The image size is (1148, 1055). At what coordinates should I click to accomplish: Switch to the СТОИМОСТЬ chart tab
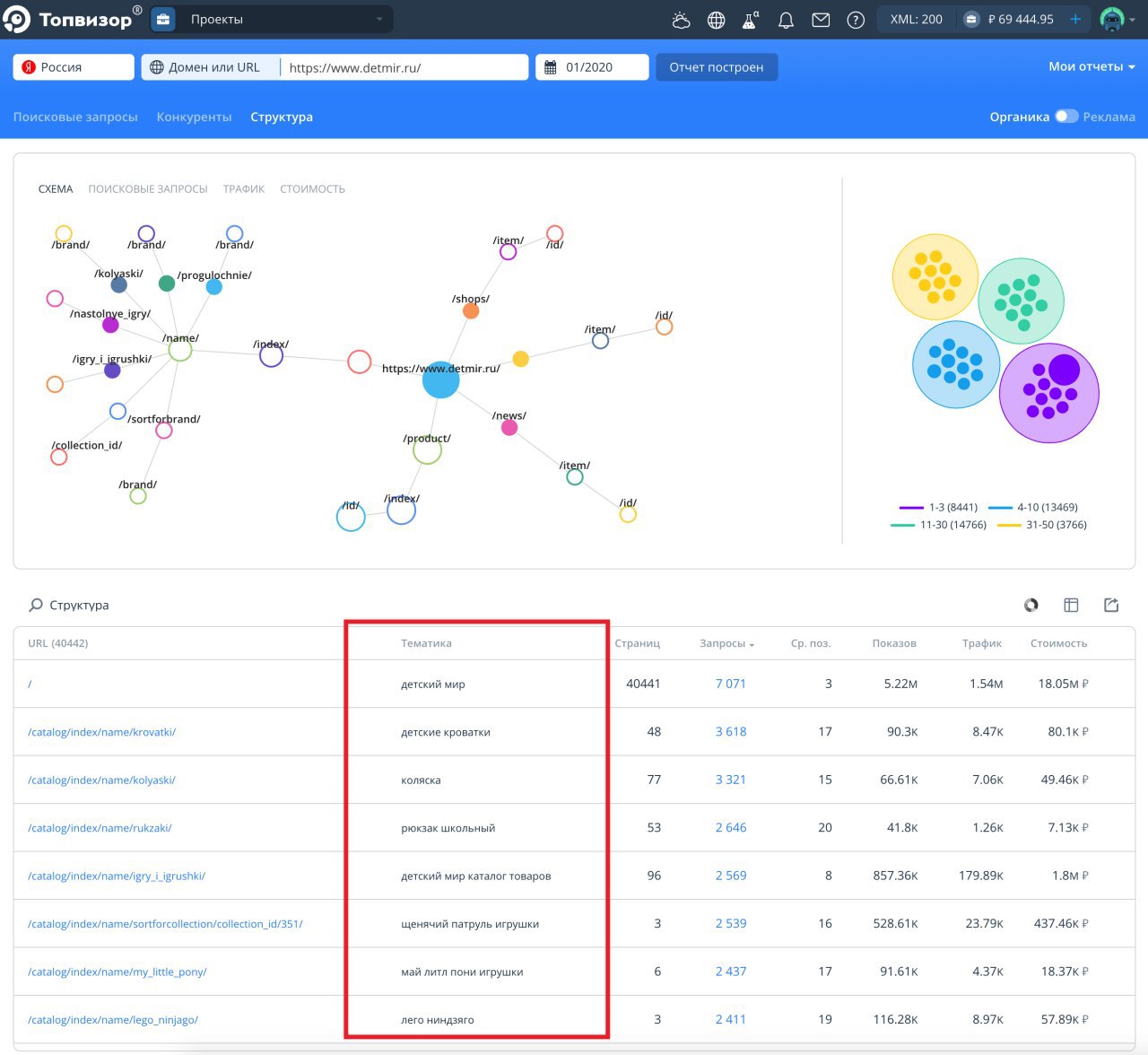point(312,189)
